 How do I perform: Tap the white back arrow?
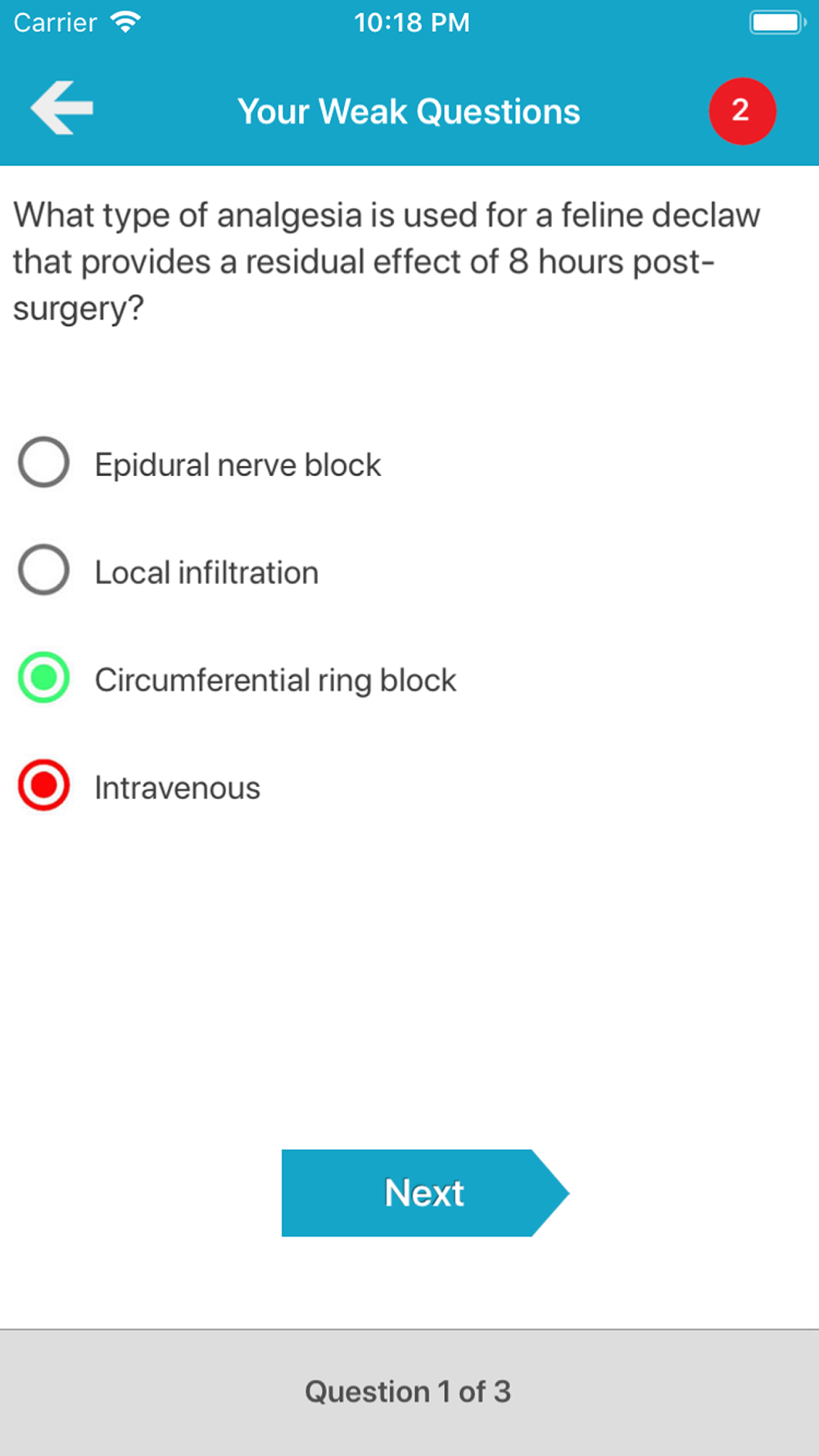[61, 107]
